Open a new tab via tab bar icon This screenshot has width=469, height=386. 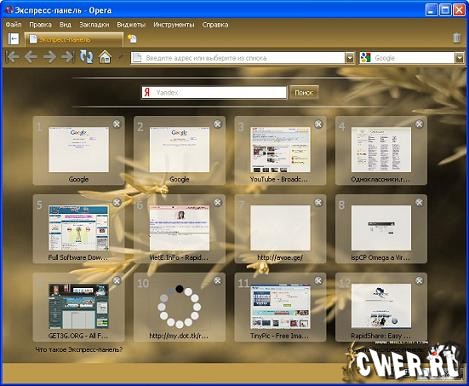tap(132, 39)
